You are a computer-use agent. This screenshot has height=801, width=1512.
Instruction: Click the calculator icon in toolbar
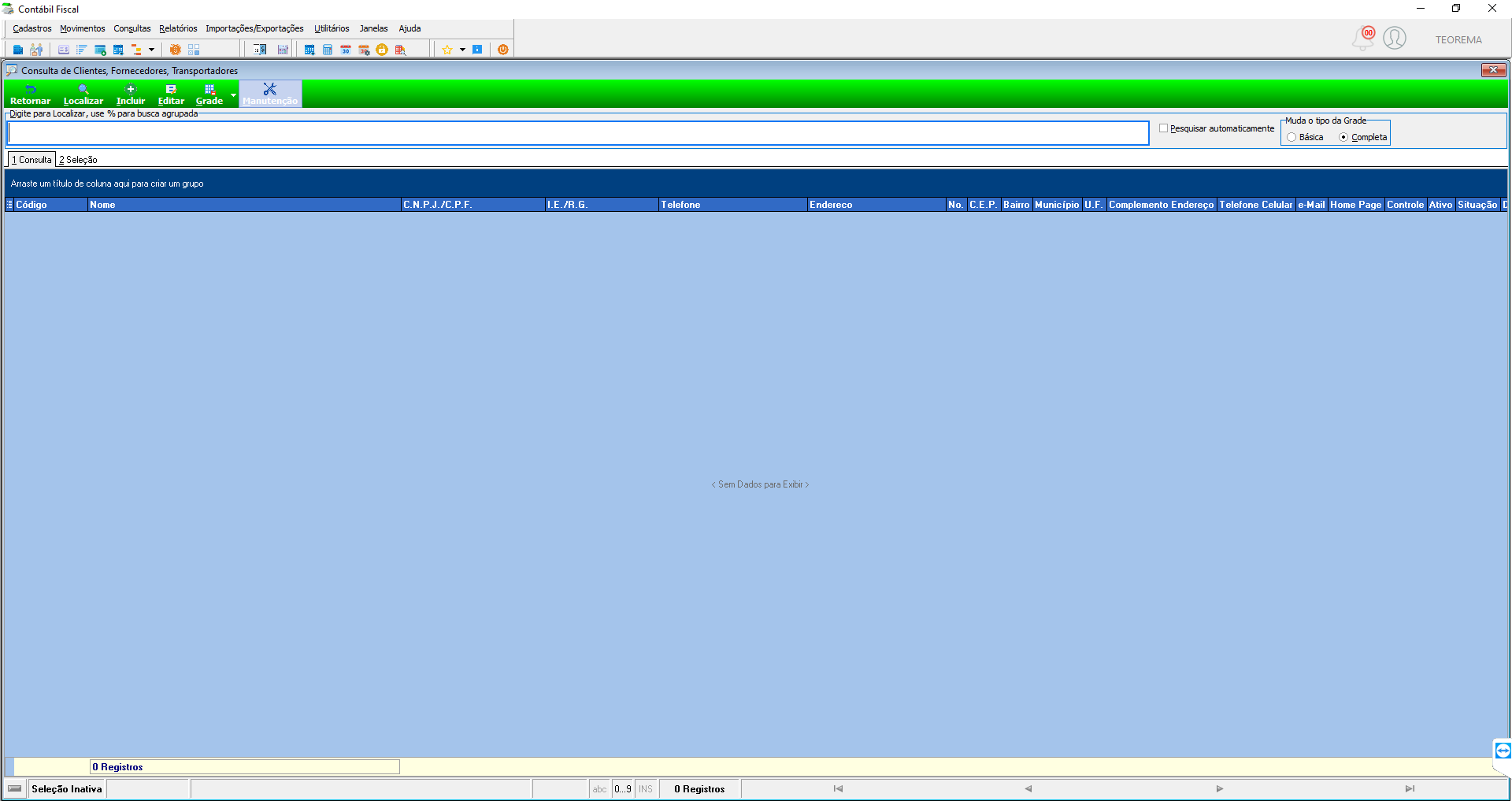[x=328, y=50]
